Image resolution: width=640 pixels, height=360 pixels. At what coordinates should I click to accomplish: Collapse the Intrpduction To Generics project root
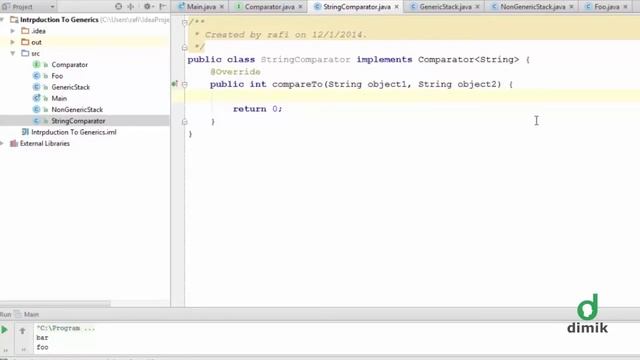pyautogui.click(x=2, y=20)
